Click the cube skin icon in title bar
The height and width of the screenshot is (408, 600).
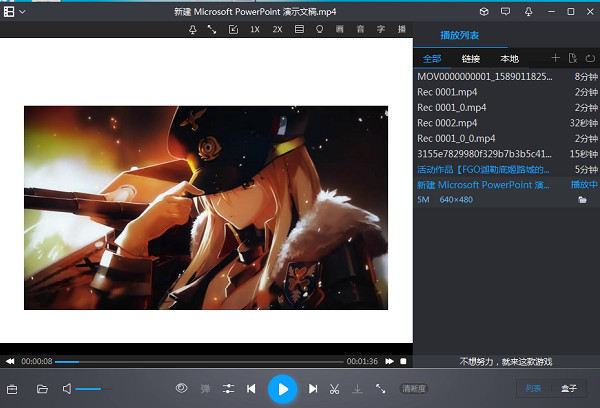484,11
